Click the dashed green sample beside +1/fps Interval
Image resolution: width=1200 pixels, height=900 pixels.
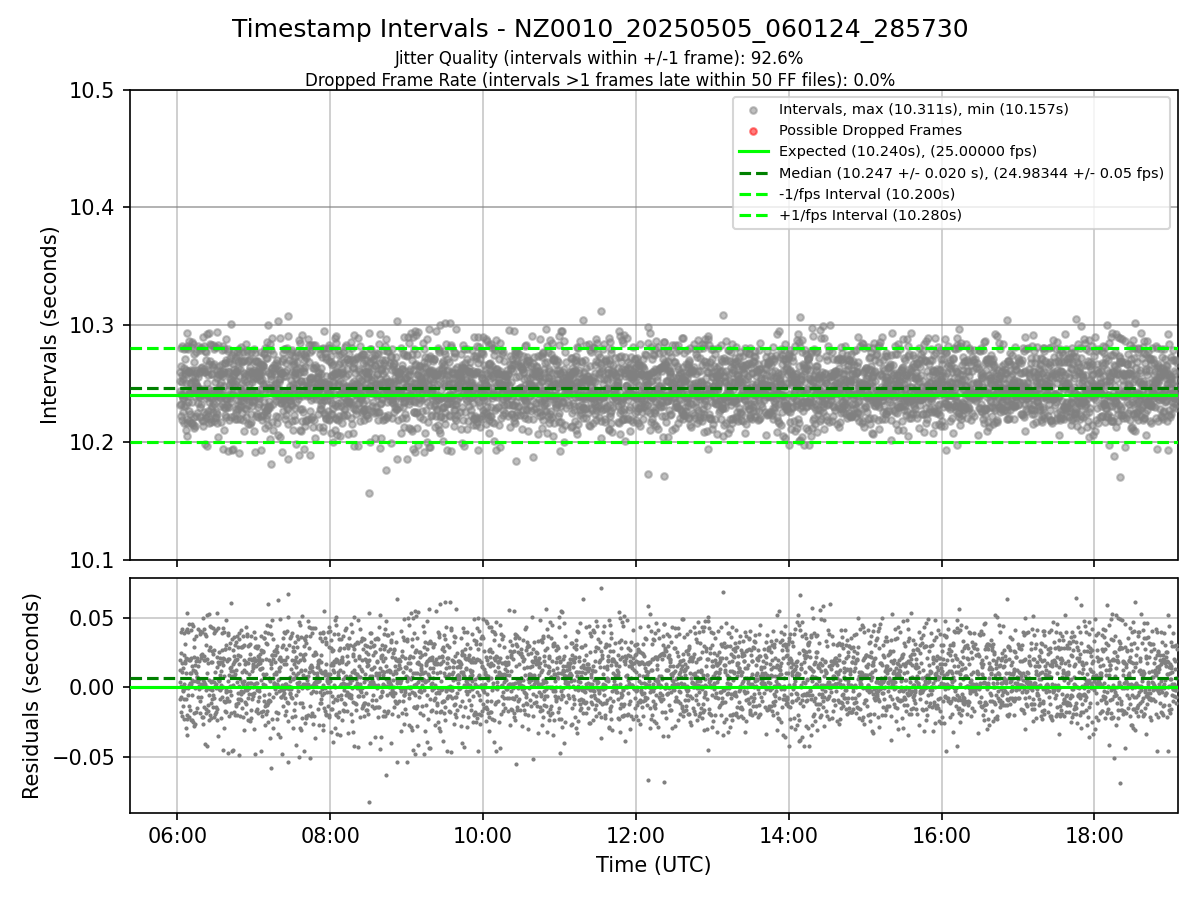[x=754, y=216]
